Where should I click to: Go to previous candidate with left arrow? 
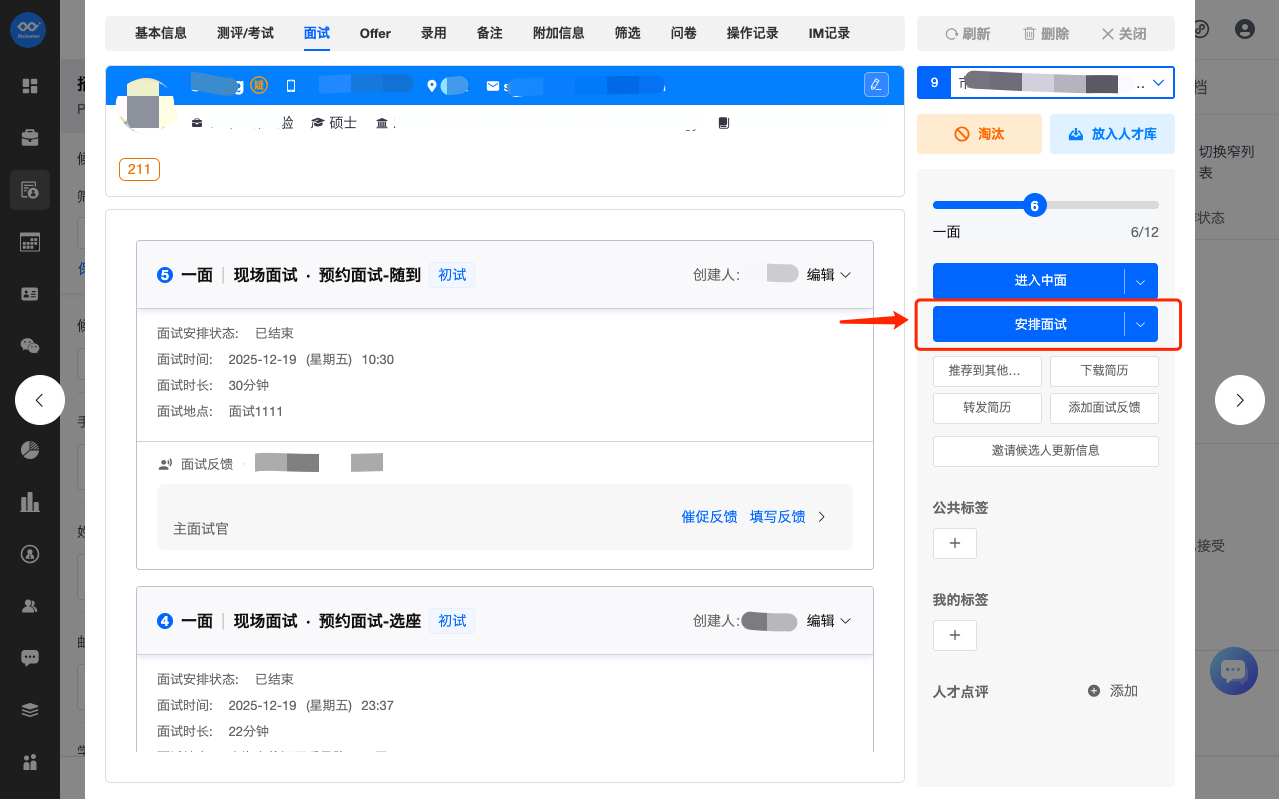pos(40,400)
